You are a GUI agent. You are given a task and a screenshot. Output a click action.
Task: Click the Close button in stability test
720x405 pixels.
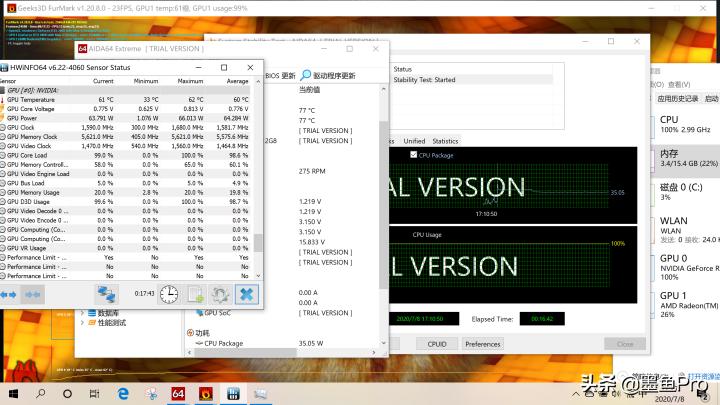tap(625, 344)
